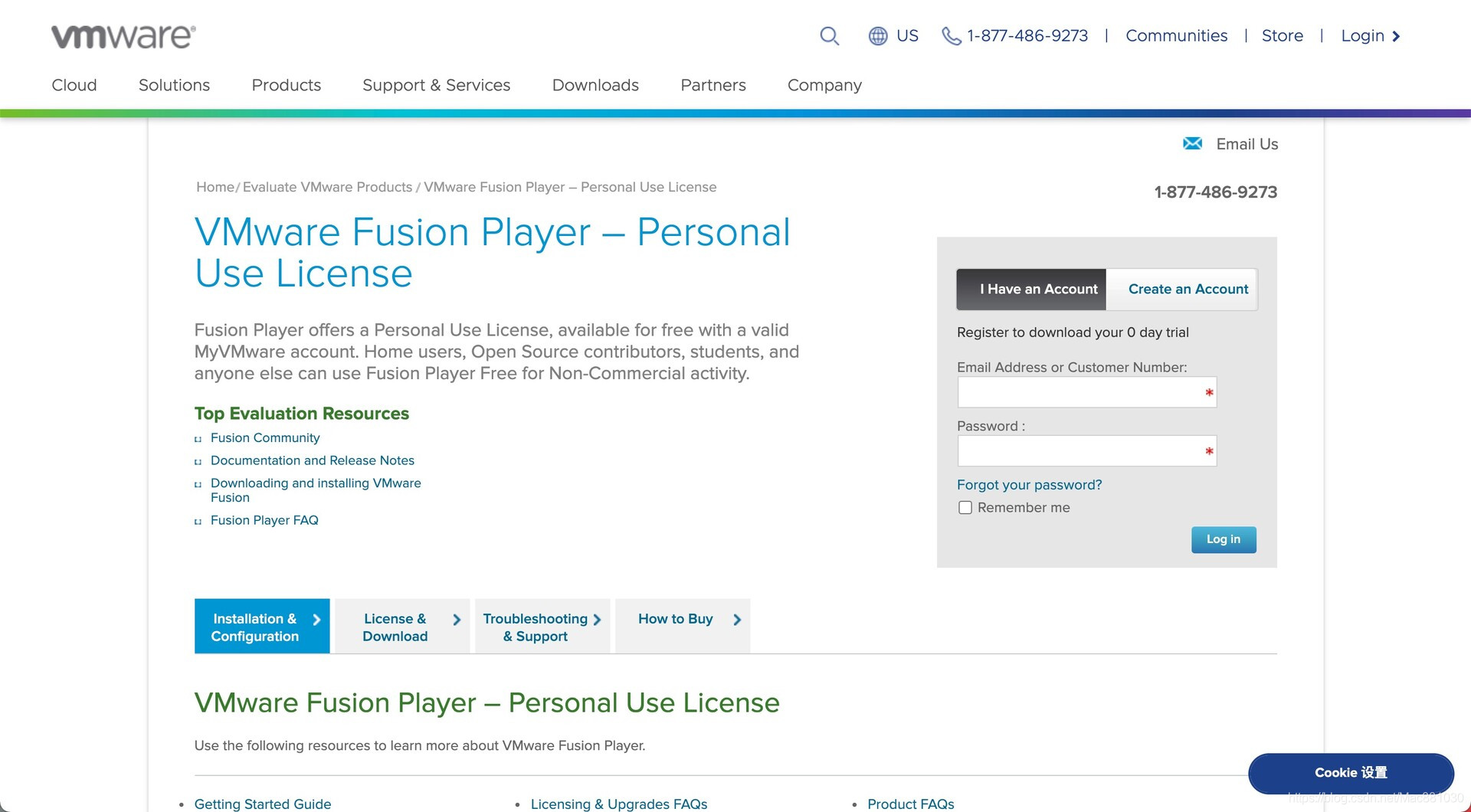Image resolution: width=1471 pixels, height=812 pixels.
Task: Click bullet icon beside Fusion Player FAQ
Action: click(198, 522)
